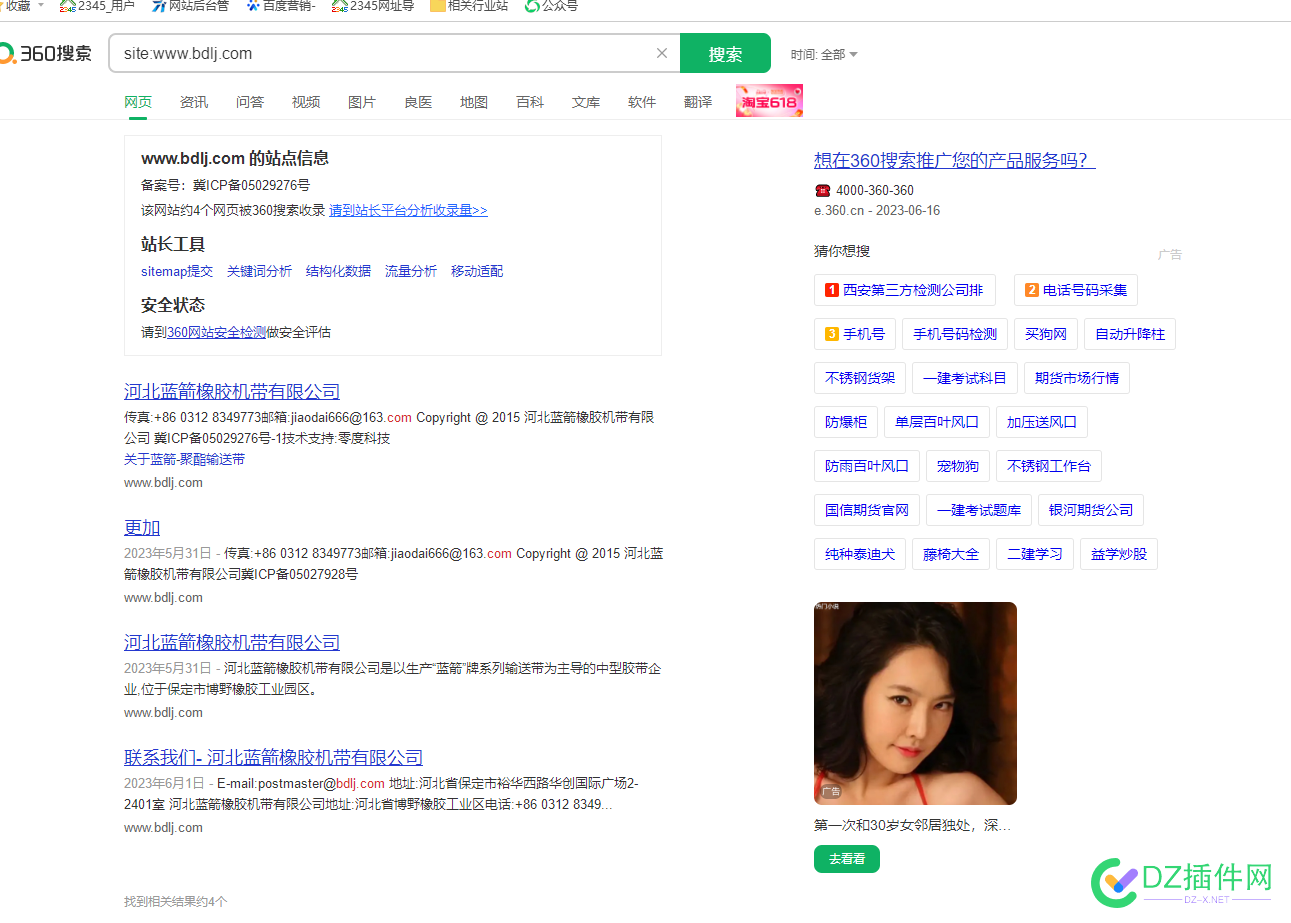Select suggestion 一建考试科目
This screenshot has height=923, width=1291.
(x=965, y=378)
